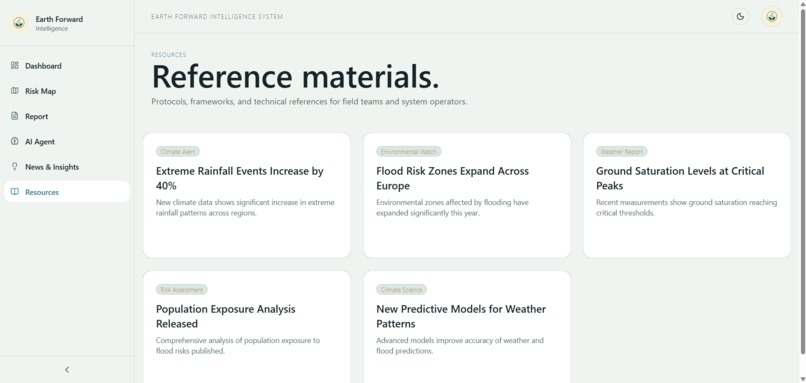The width and height of the screenshot is (806, 383).
Task: Click the News & Insights lightbulb icon
Action: tap(14, 167)
